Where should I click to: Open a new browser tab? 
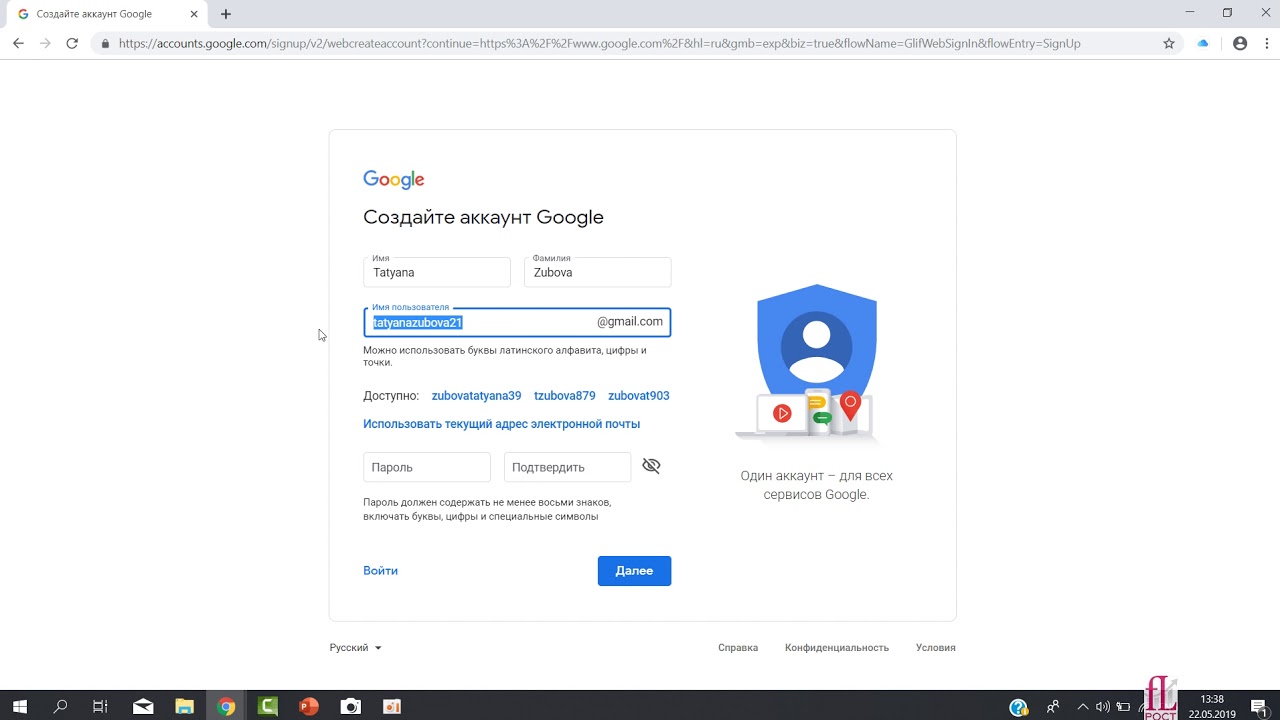coord(226,14)
